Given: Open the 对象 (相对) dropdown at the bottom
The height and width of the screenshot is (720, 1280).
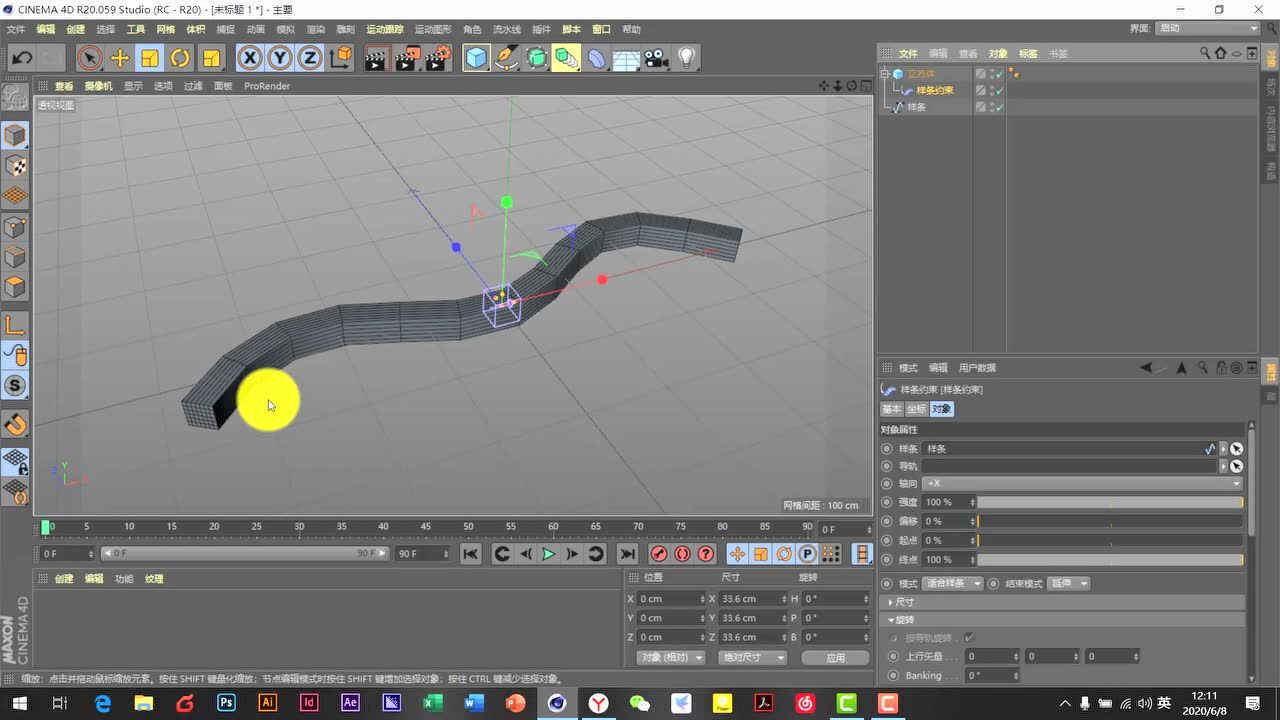Looking at the screenshot, I should (x=670, y=657).
